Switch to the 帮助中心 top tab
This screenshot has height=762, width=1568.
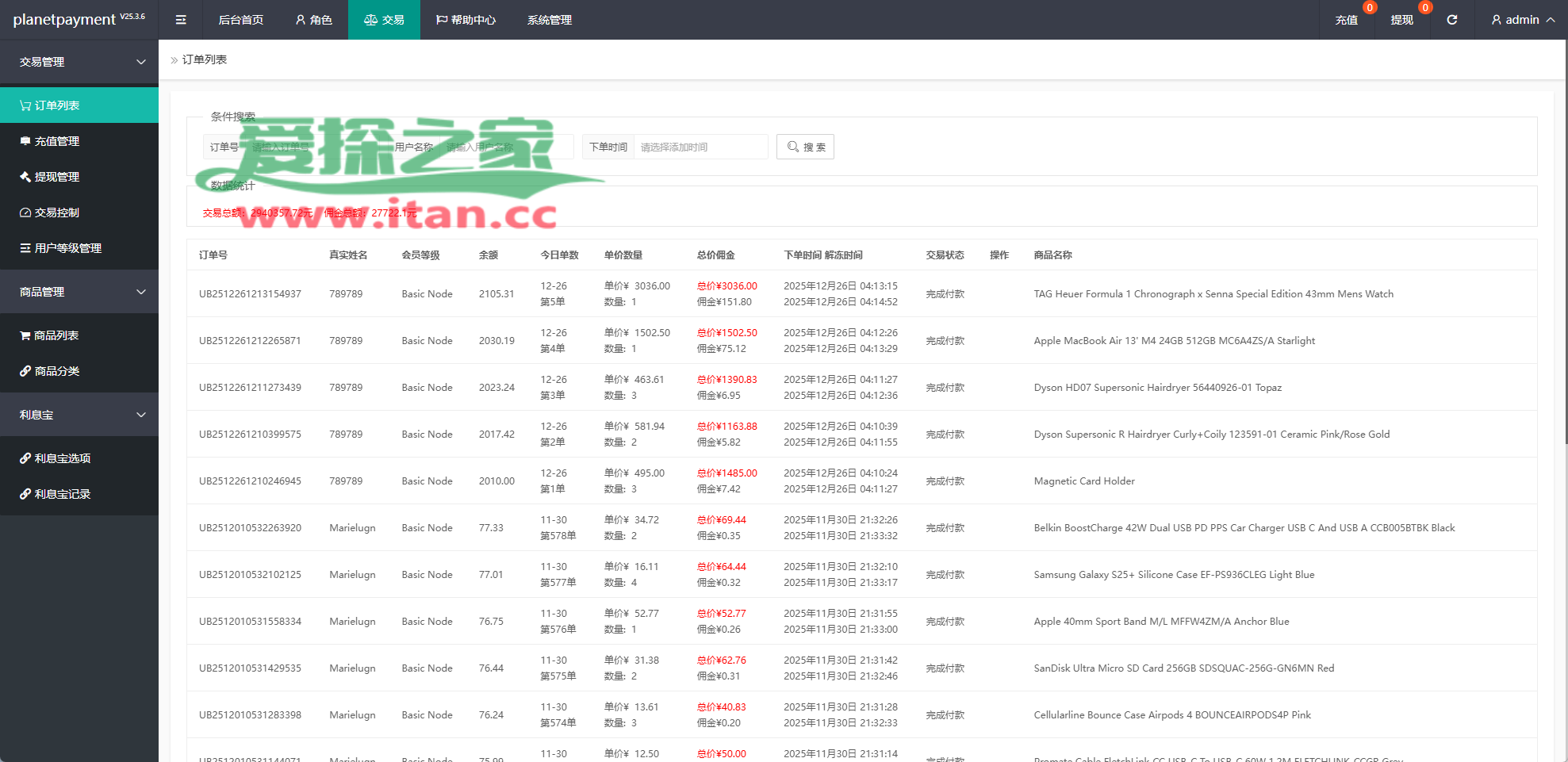[x=466, y=20]
